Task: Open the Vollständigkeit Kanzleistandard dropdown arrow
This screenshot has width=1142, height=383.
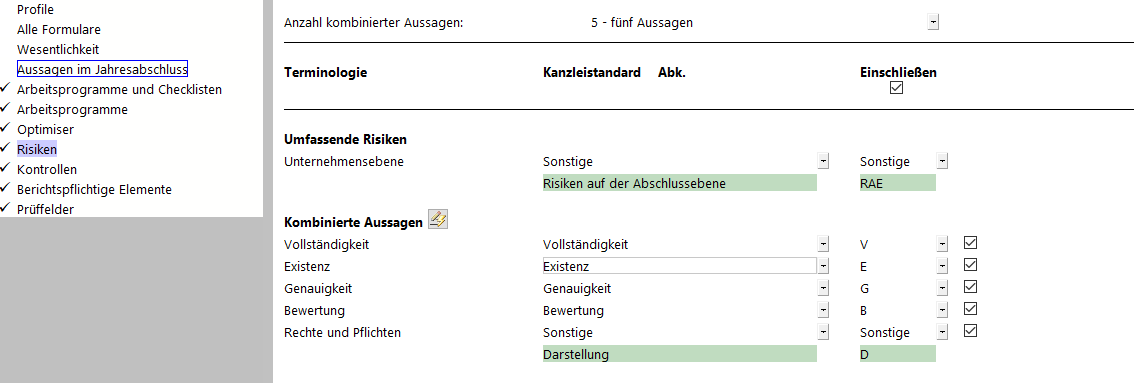Action: [x=823, y=245]
